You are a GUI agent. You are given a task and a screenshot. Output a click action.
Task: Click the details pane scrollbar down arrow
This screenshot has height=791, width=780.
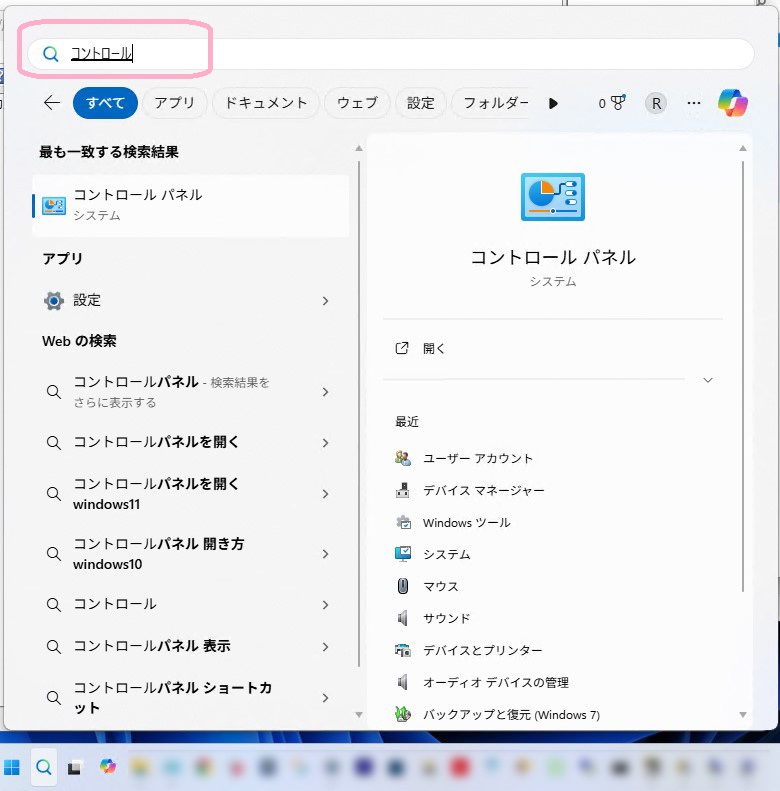pyautogui.click(x=743, y=714)
